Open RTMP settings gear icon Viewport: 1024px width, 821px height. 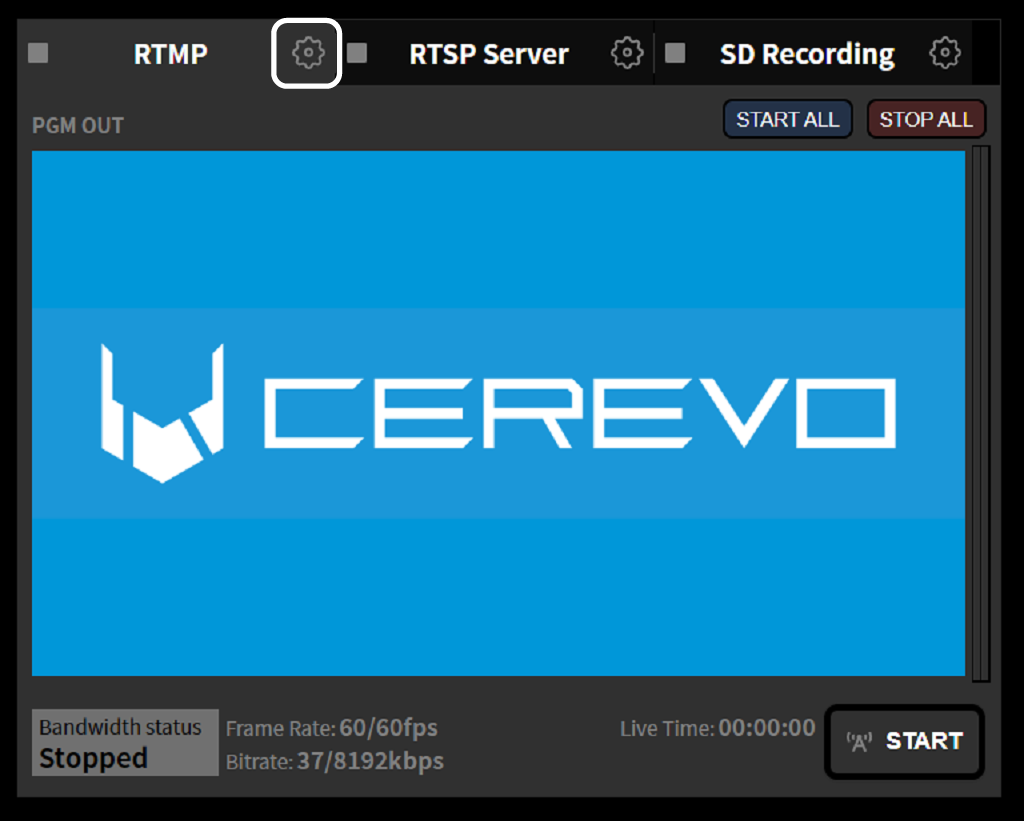tap(308, 53)
